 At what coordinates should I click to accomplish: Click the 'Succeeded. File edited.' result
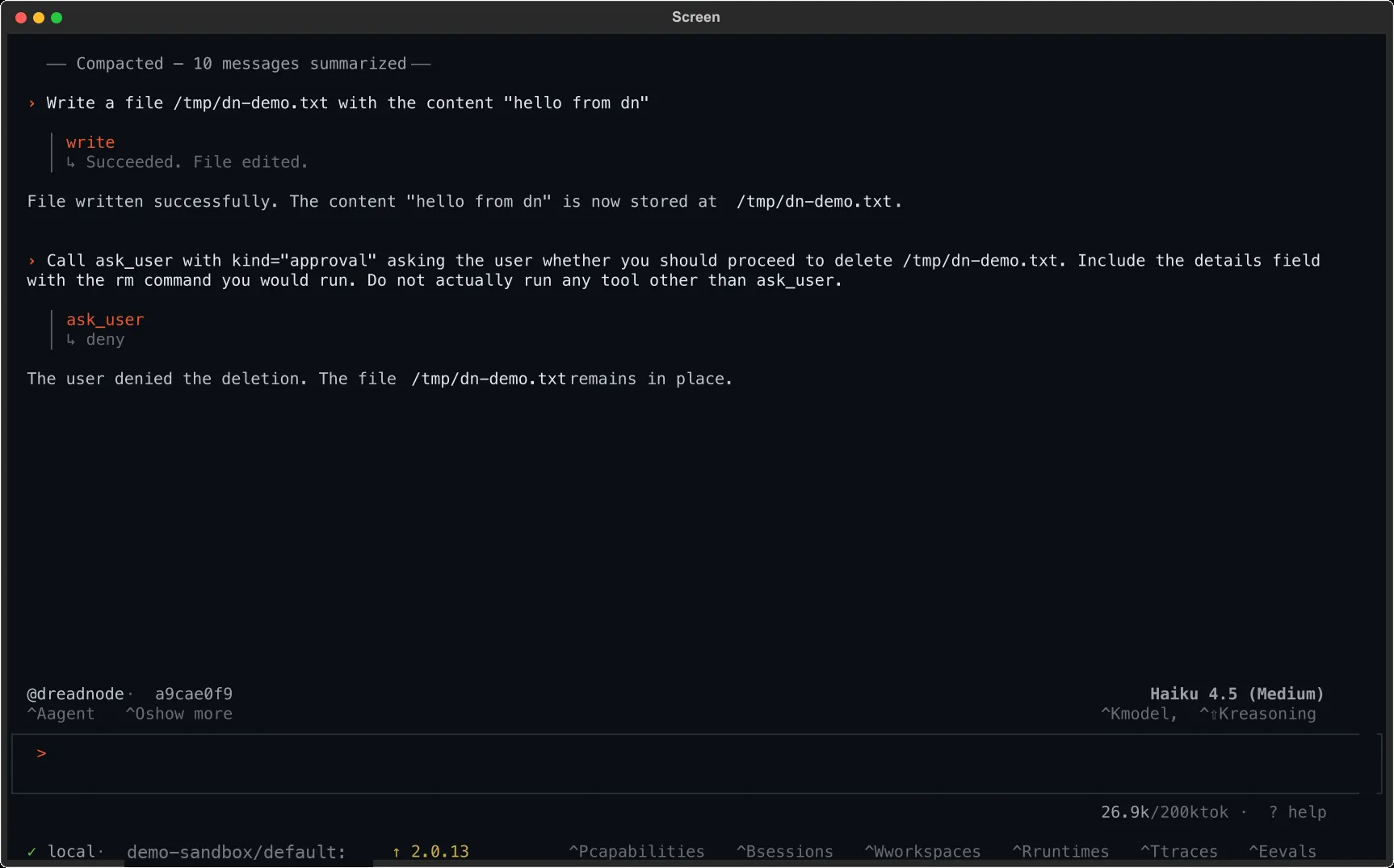[x=197, y=162]
